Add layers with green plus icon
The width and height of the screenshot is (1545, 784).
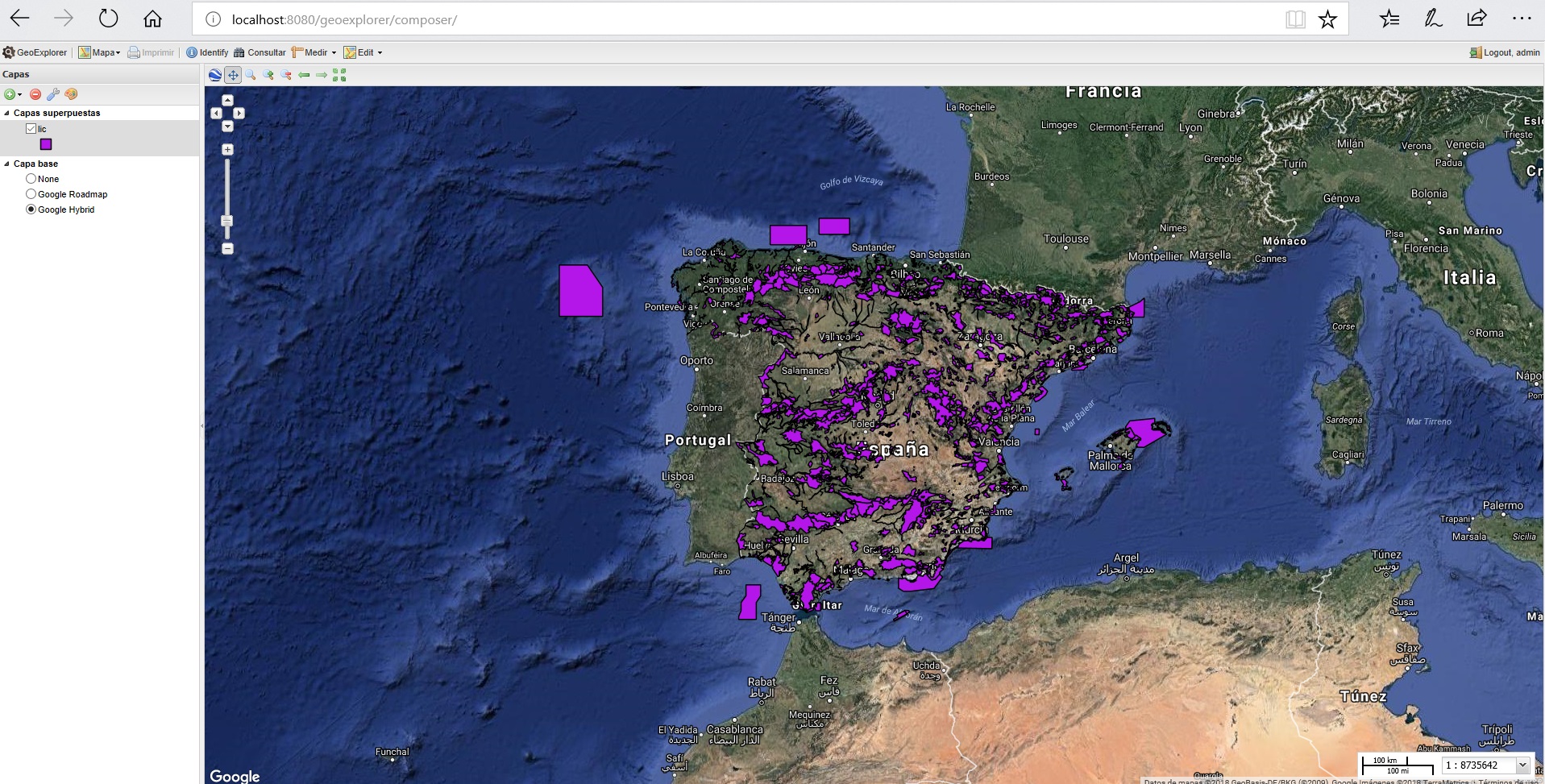pos(10,94)
